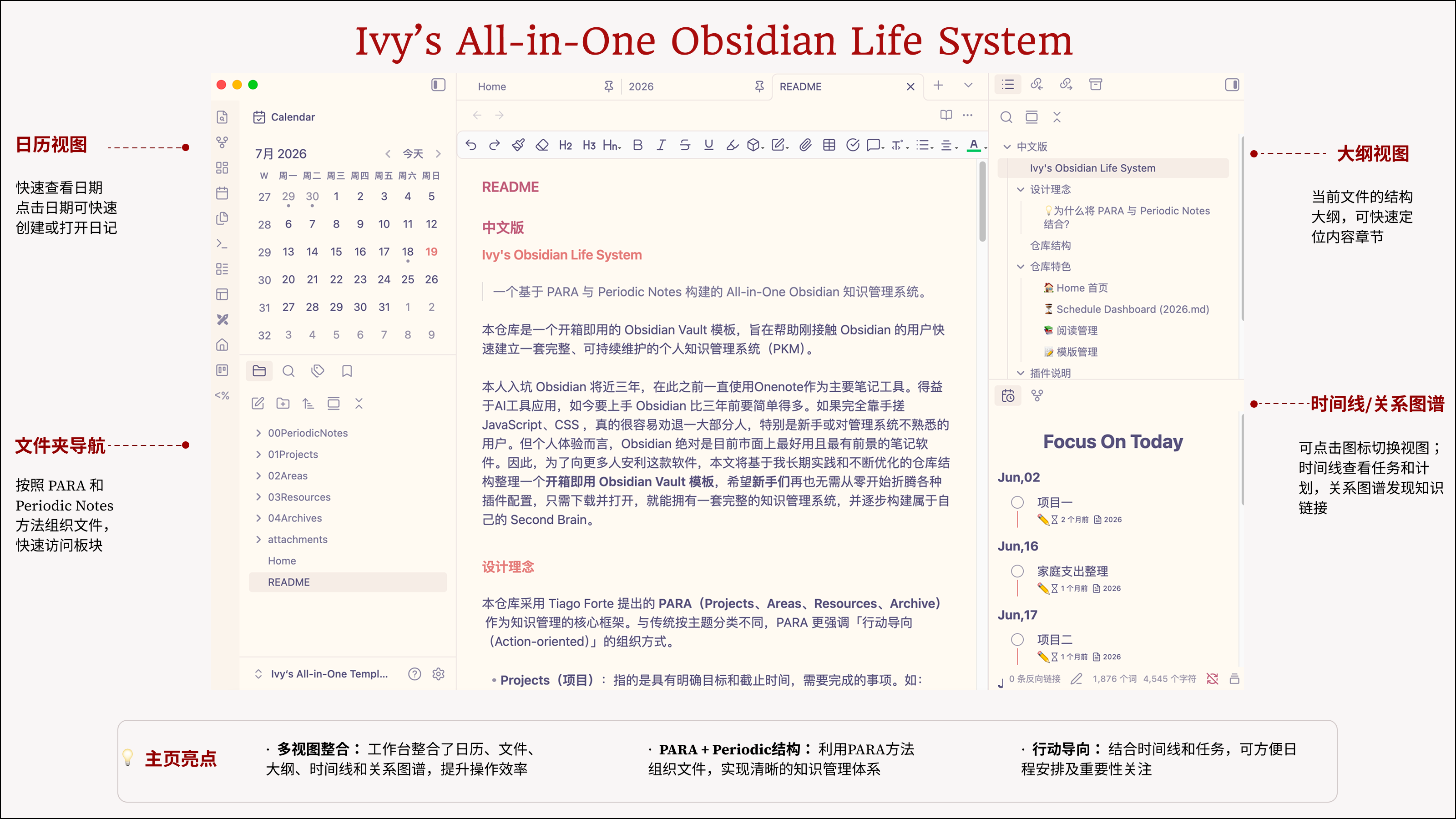
Task: Open the tab list dropdown chevron
Action: click(x=968, y=86)
